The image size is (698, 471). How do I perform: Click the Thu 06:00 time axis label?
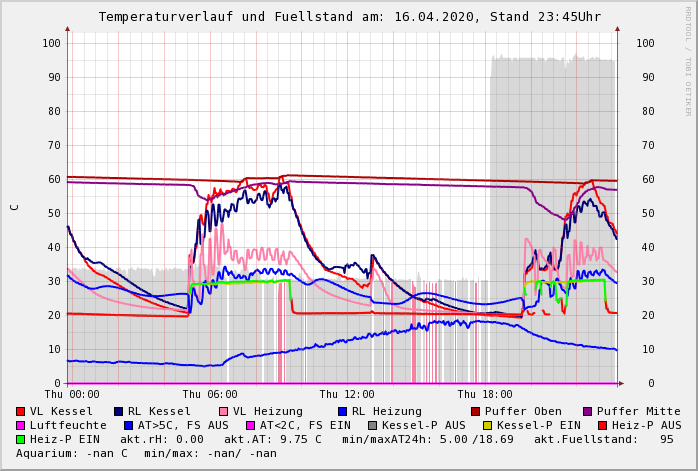coord(210,395)
